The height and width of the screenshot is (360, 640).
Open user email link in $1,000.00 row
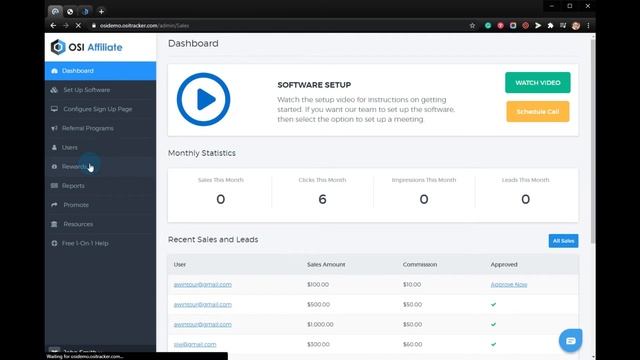[203, 325]
